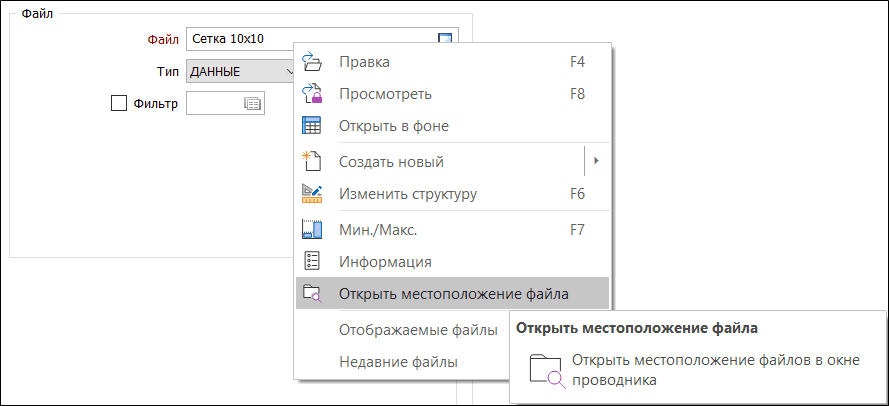
Task: Open the filter selection list button
Action: click(x=252, y=103)
